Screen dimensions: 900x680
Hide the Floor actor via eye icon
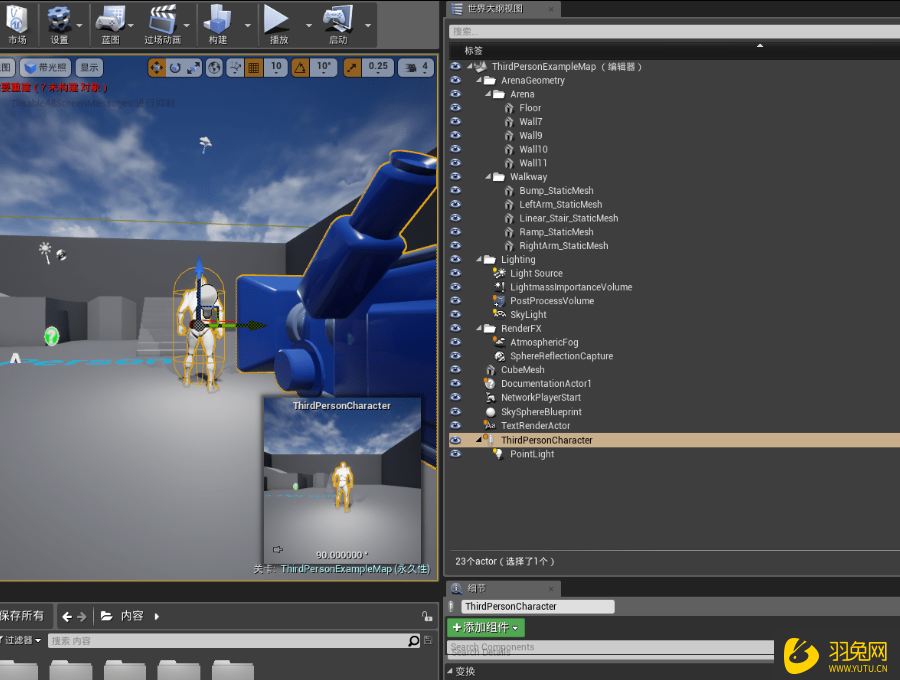tap(456, 108)
